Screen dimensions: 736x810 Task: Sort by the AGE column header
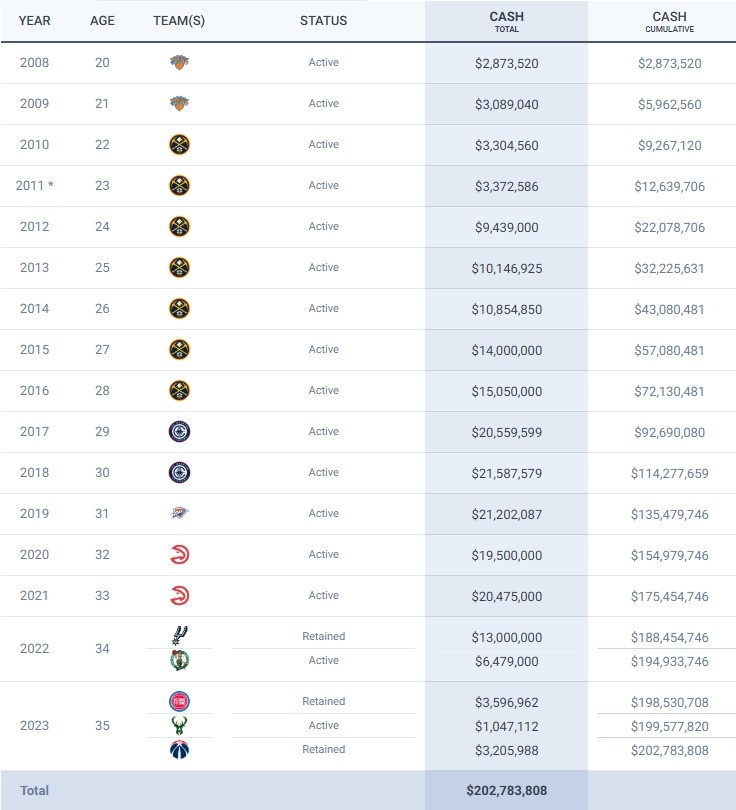pos(103,21)
